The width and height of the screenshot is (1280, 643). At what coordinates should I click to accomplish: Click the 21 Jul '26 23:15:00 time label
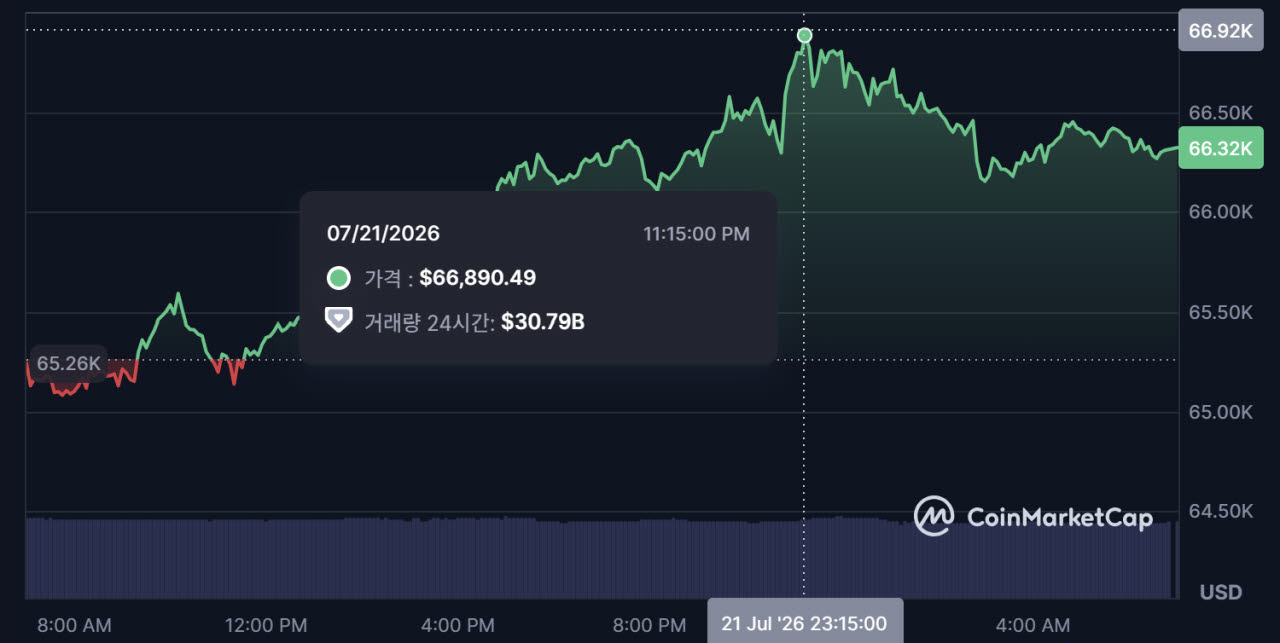point(805,623)
